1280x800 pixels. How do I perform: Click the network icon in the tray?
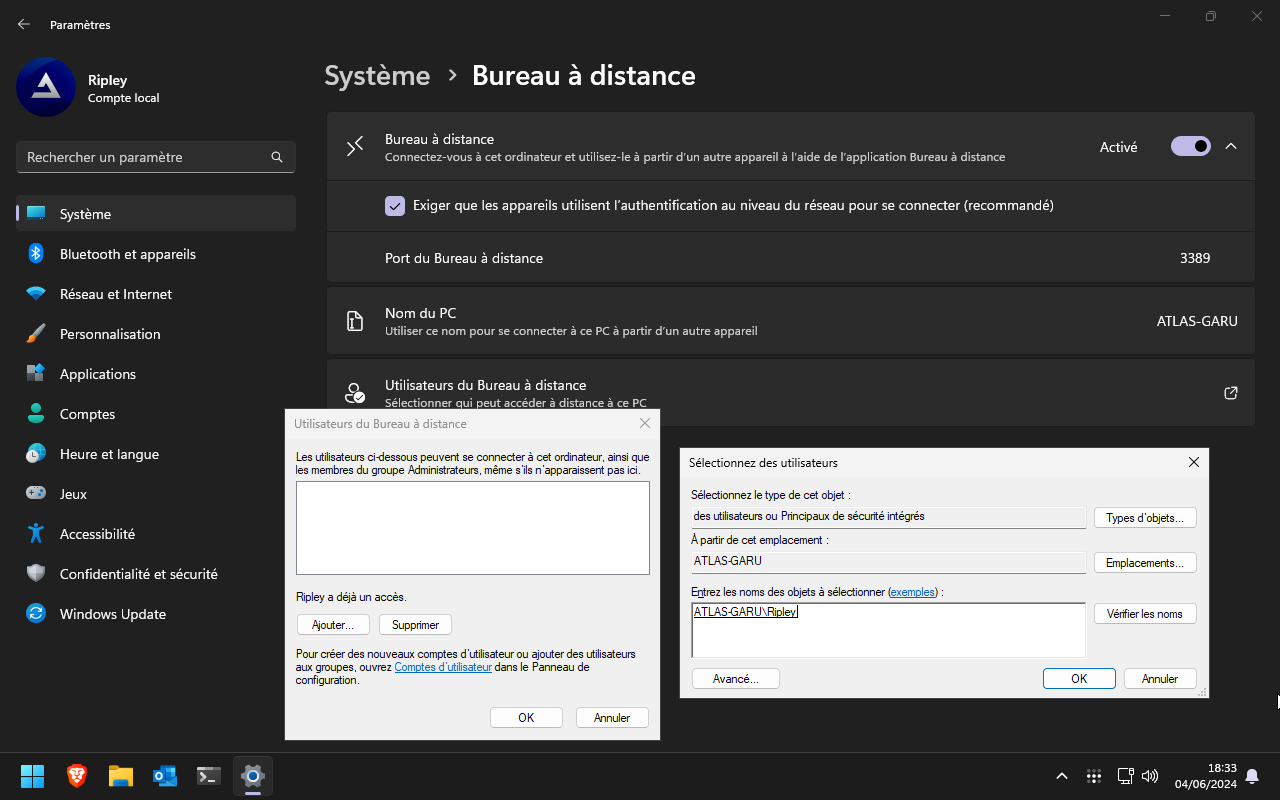tap(1125, 776)
